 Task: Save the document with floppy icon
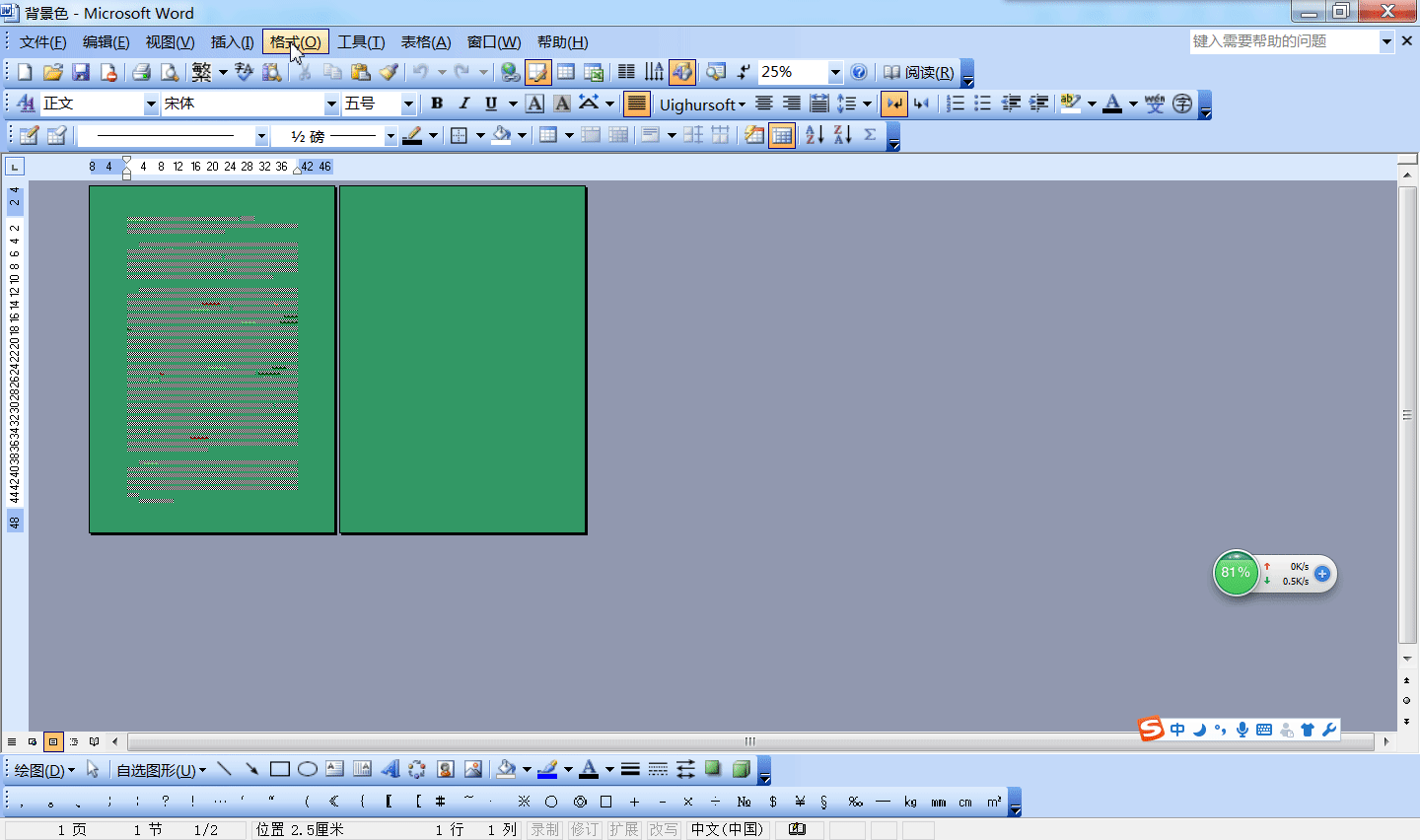[81, 72]
